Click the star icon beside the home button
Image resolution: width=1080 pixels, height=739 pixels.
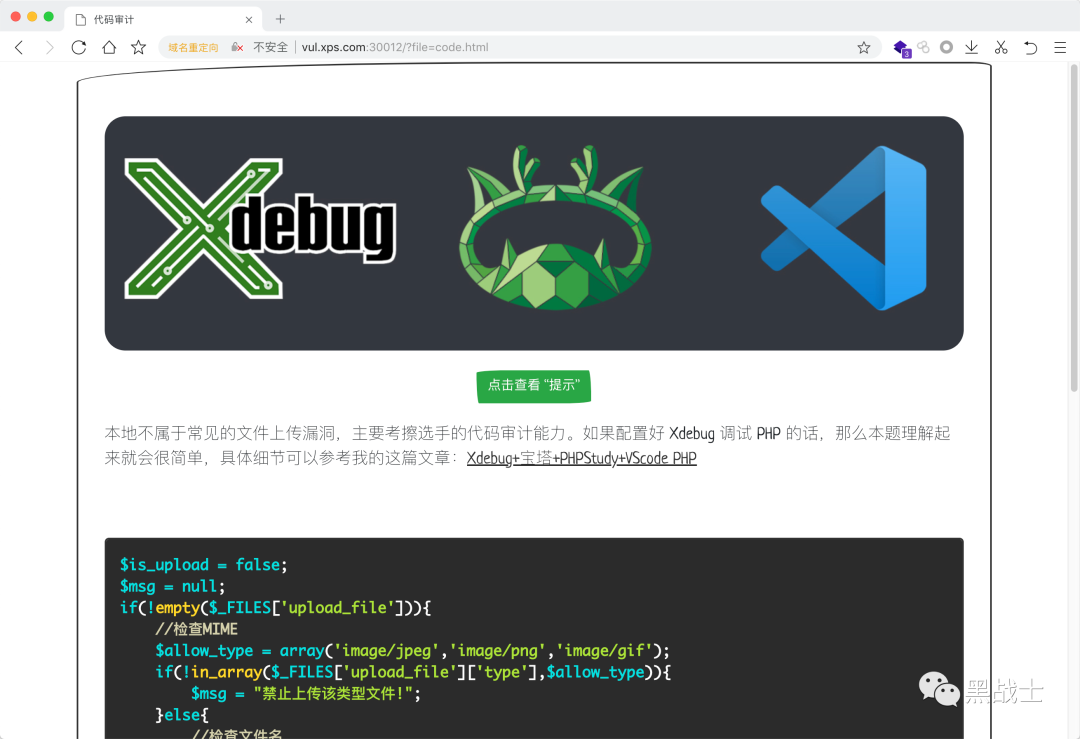point(138,48)
